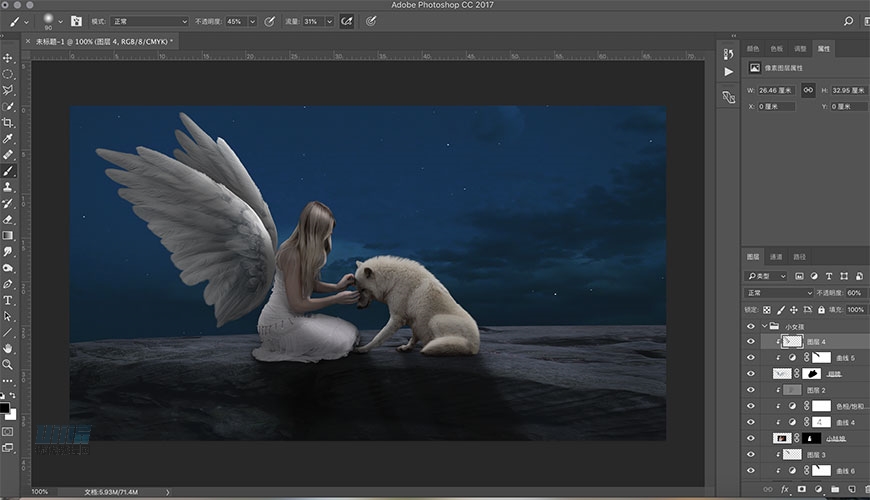This screenshot has height=500, width=870.
Task: Select the 未标题-1 document tab
Action: pos(104,42)
